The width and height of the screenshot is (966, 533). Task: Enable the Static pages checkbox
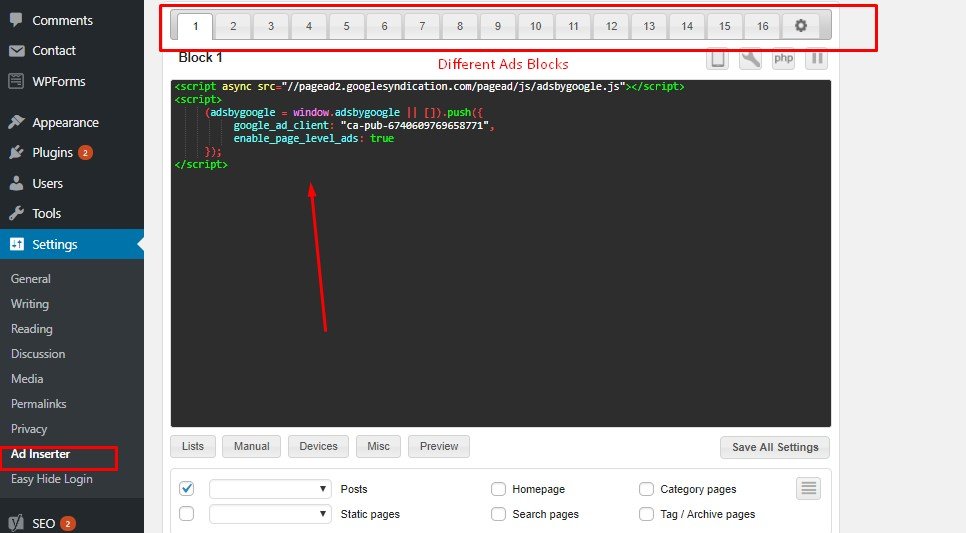187,513
